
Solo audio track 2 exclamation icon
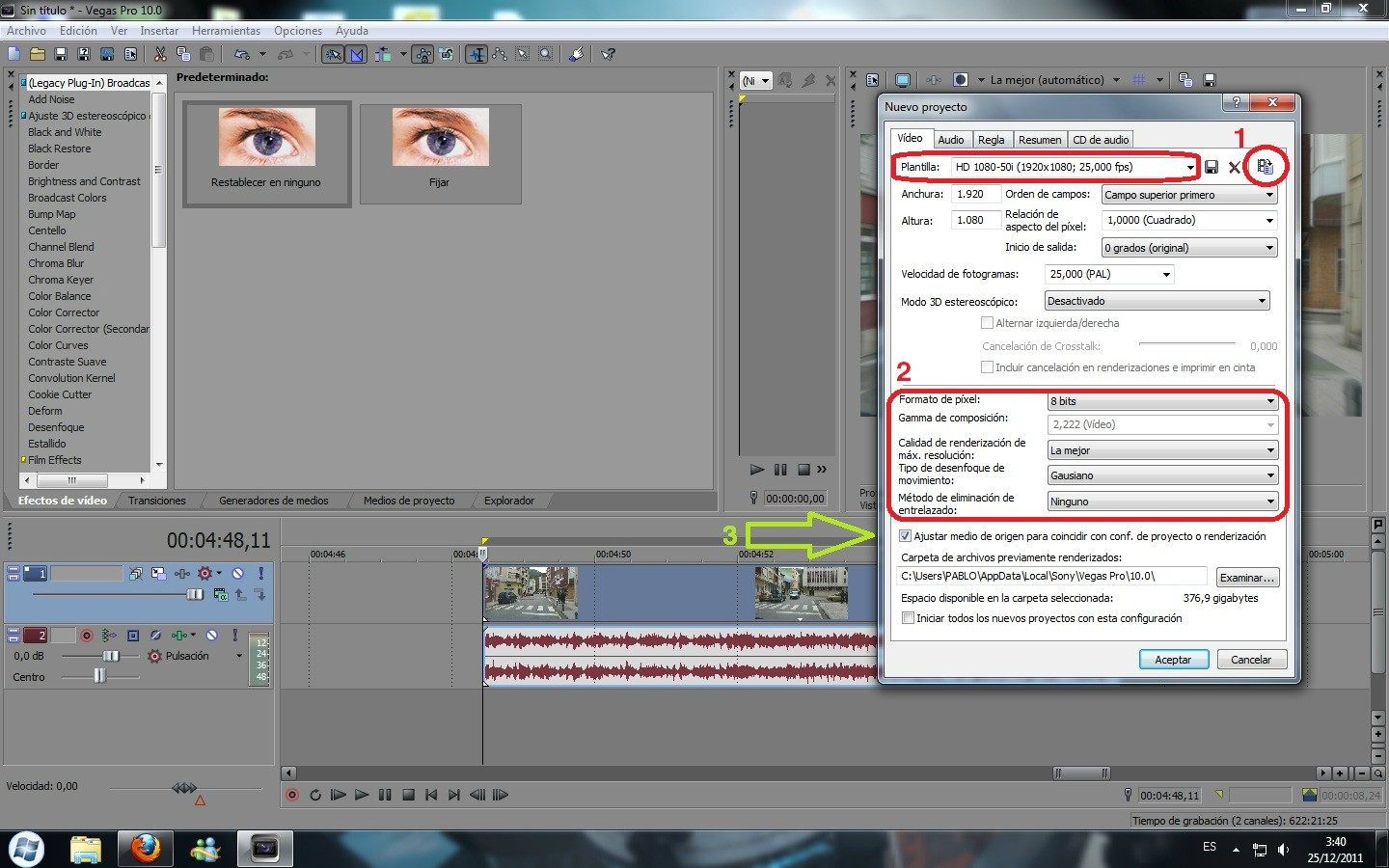pyautogui.click(x=235, y=635)
